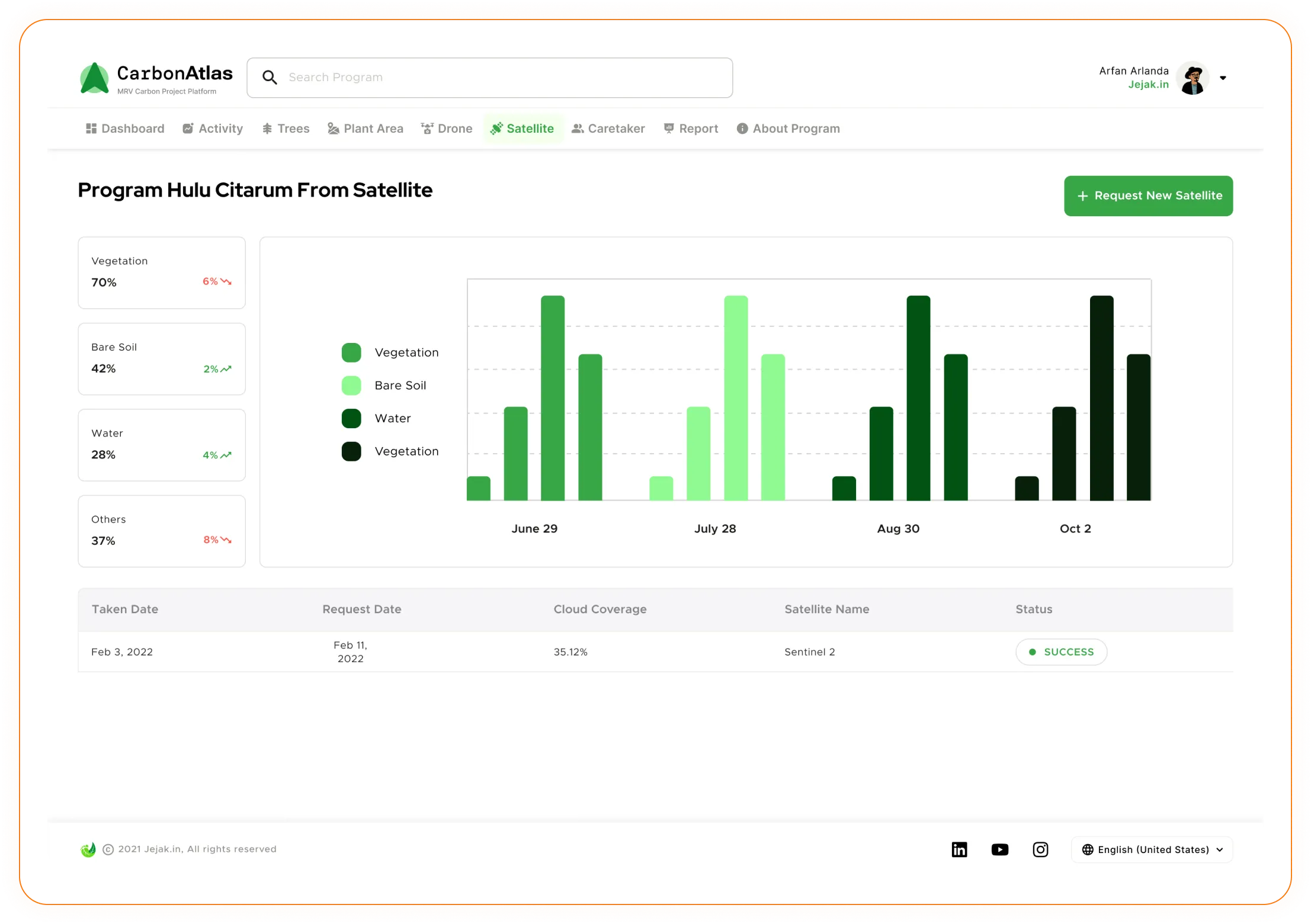Expand the Arfan Arlanda profile dropdown
Viewport: 1311px width, 924px height.
click(1223, 78)
